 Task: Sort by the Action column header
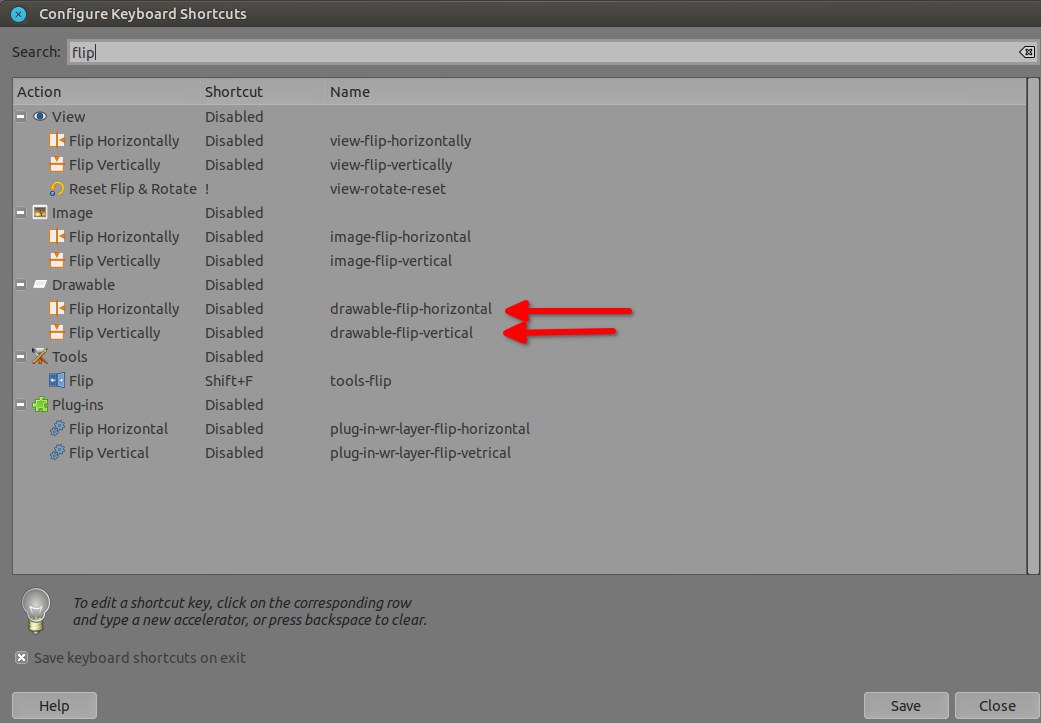pyautogui.click(x=106, y=92)
